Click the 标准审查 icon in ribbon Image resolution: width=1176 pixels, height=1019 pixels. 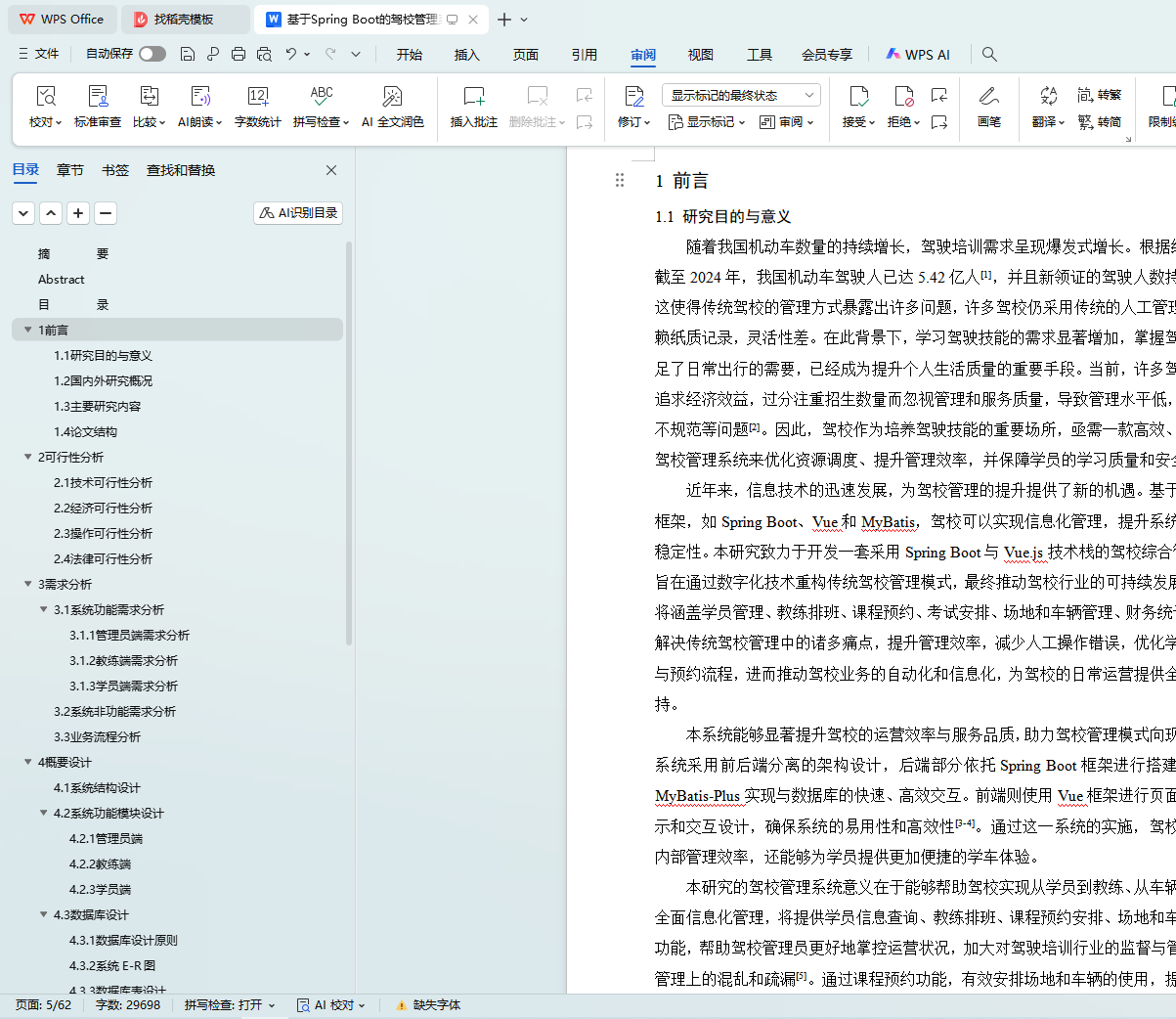coord(98,97)
